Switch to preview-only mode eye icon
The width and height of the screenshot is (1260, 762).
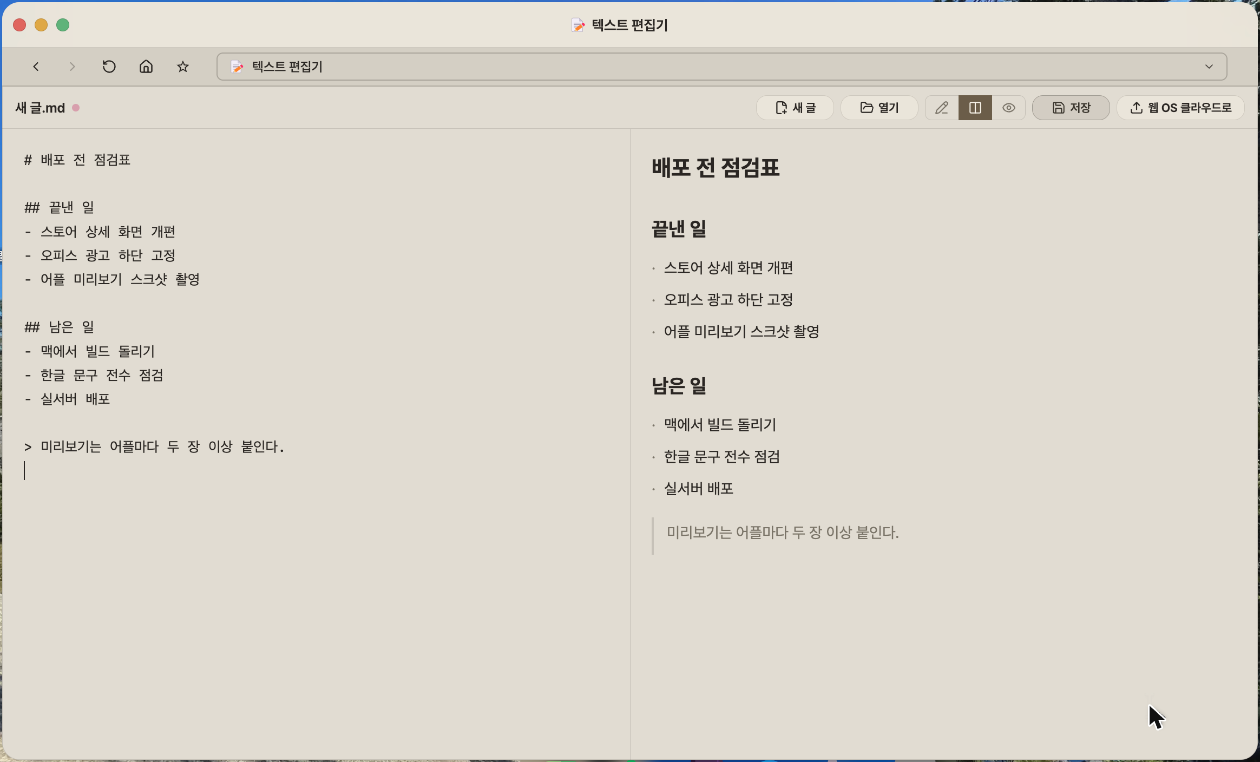(1009, 108)
